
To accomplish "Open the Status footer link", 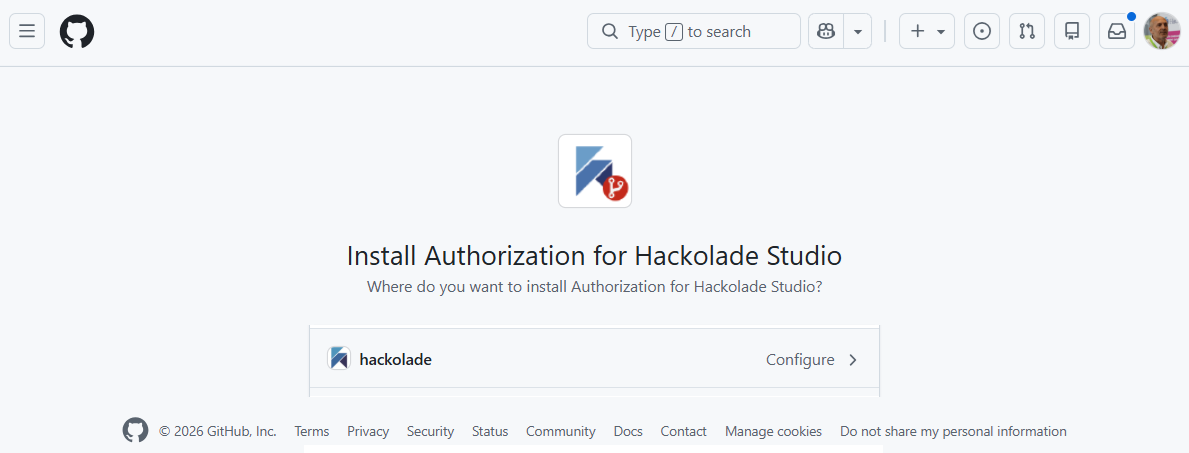I will click(x=490, y=431).
